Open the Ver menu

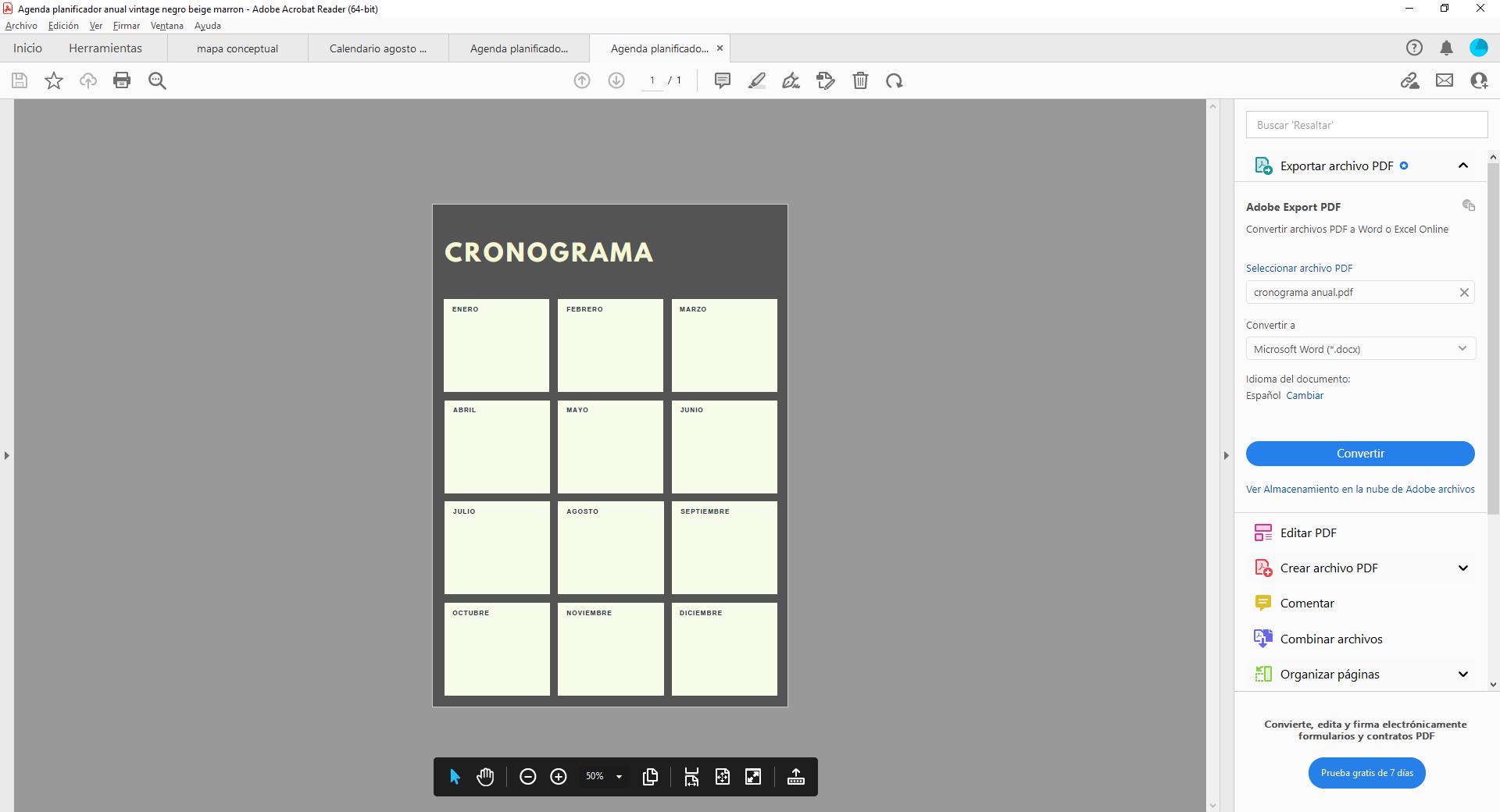click(x=96, y=26)
